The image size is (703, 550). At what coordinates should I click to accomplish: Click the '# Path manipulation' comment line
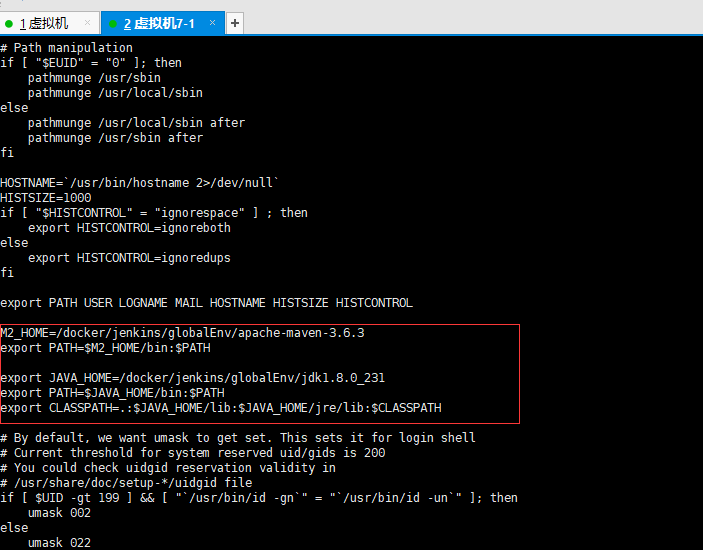pyautogui.click(x=66, y=47)
